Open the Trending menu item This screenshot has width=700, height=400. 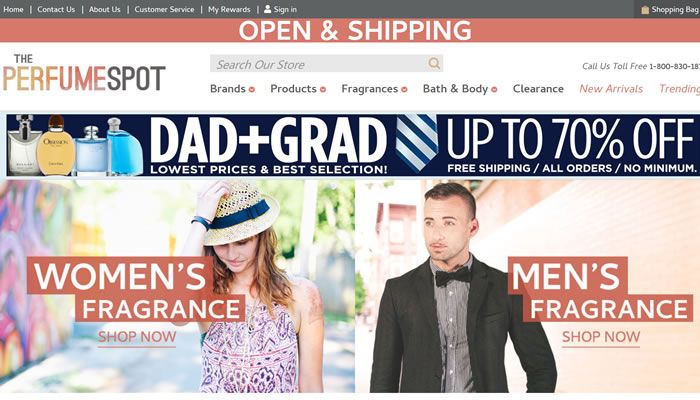[679, 89]
